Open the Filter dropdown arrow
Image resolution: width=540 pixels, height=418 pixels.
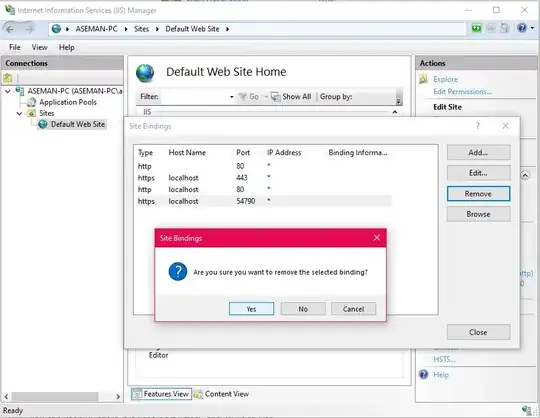click(x=231, y=97)
